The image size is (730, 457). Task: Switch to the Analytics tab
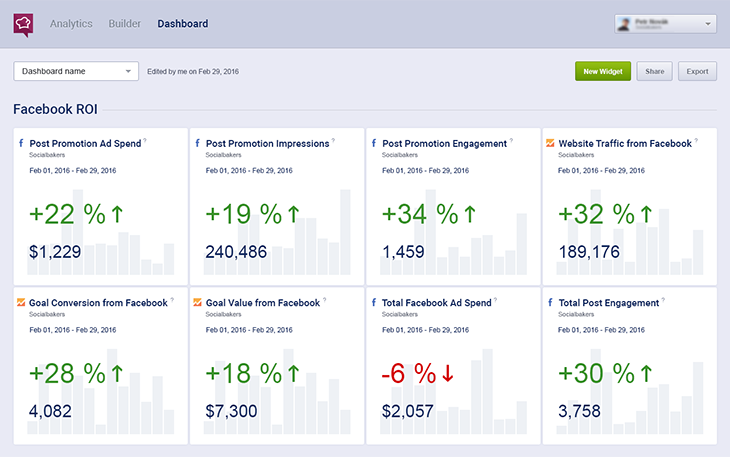[71, 23]
